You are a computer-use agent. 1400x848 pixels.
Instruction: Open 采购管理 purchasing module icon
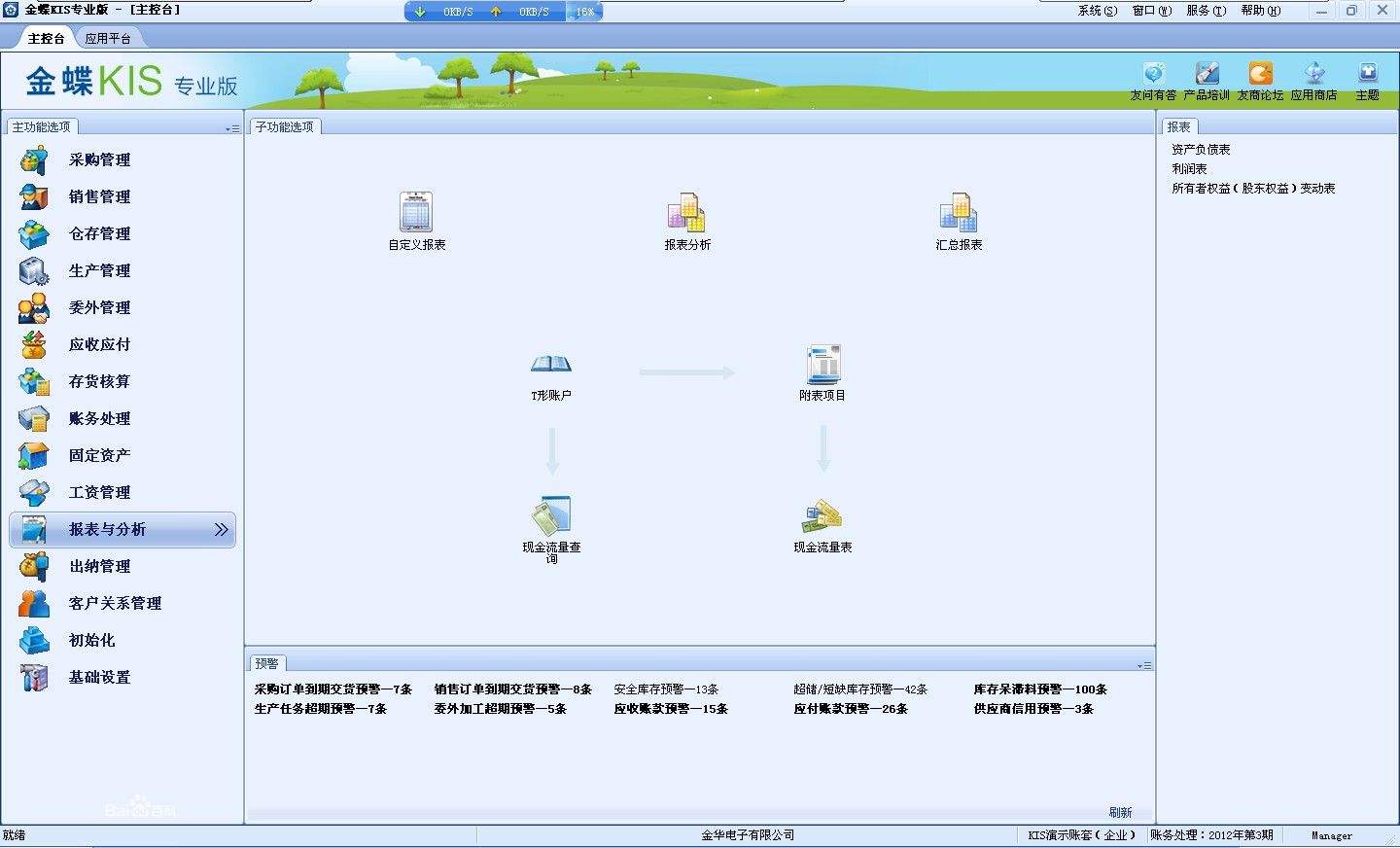tap(34, 159)
